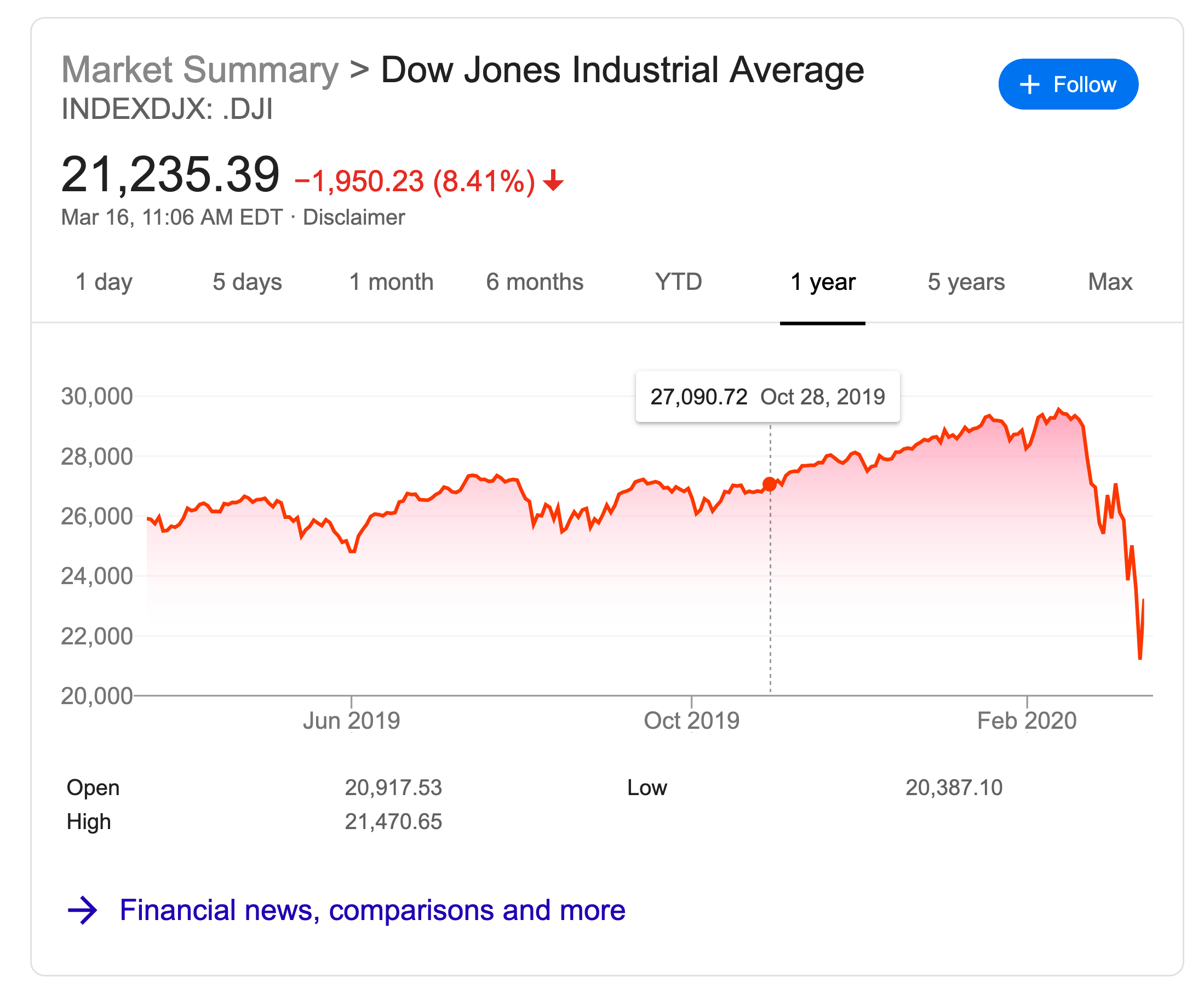Click the blue arrow beside Financial news
The width and height of the screenshot is (1204, 994).
[82, 910]
